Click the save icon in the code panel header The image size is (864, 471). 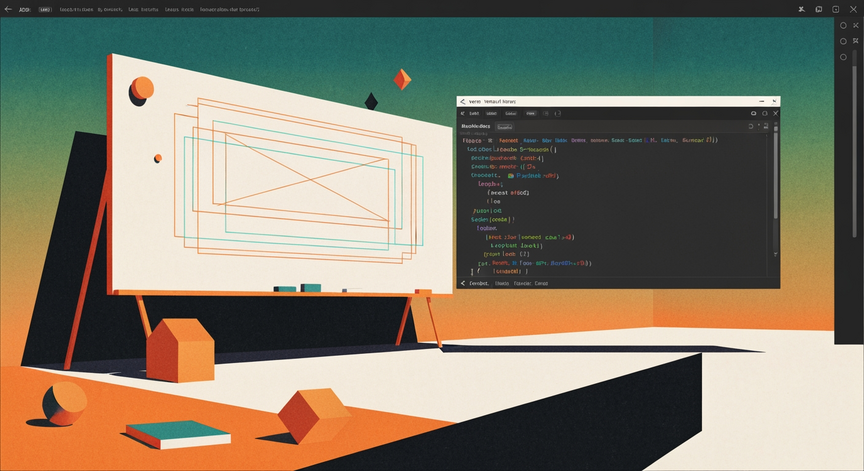[766, 126]
